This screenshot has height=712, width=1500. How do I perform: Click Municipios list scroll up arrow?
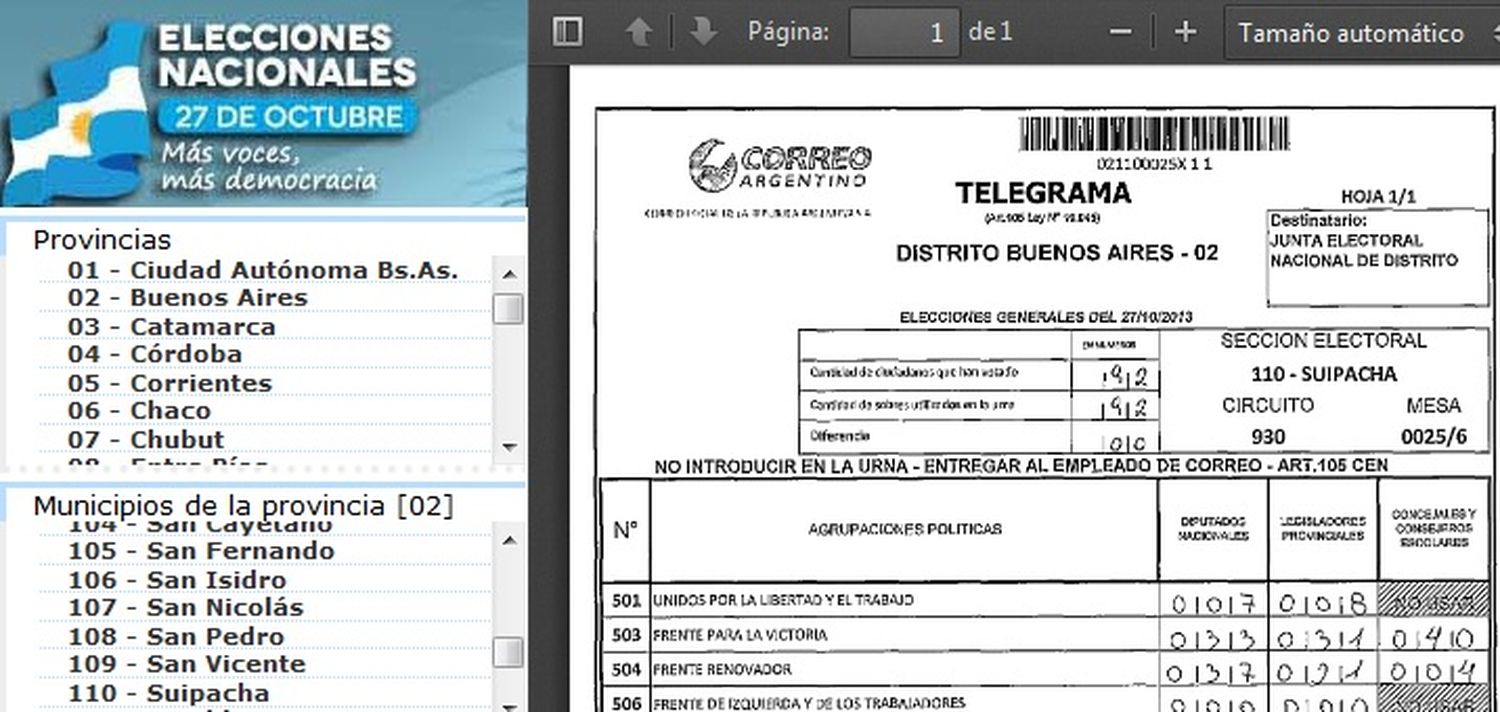pyautogui.click(x=509, y=541)
